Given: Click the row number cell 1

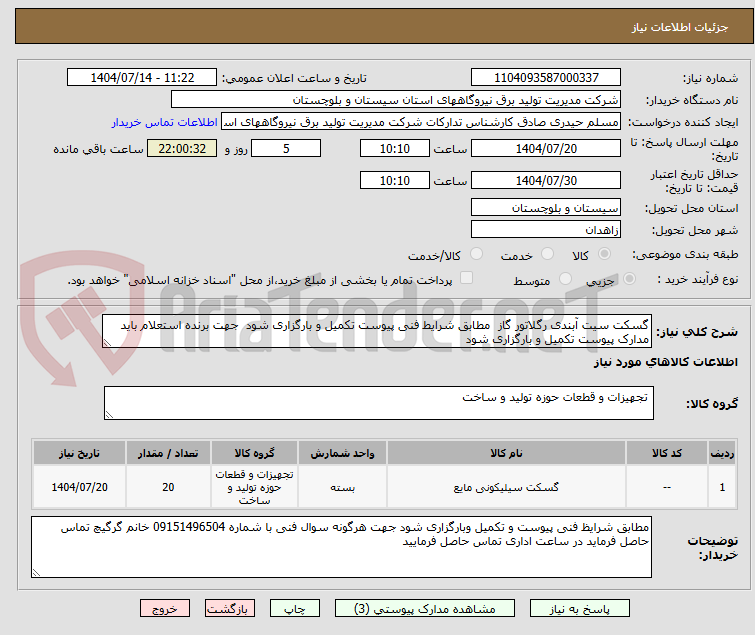Looking at the screenshot, I should [x=722, y=487].
